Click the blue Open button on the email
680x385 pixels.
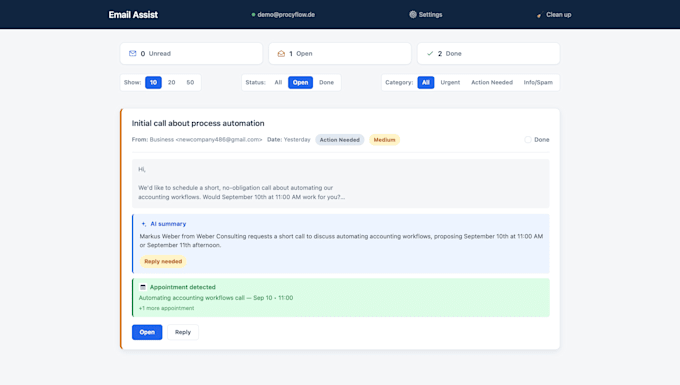(147, 332)
